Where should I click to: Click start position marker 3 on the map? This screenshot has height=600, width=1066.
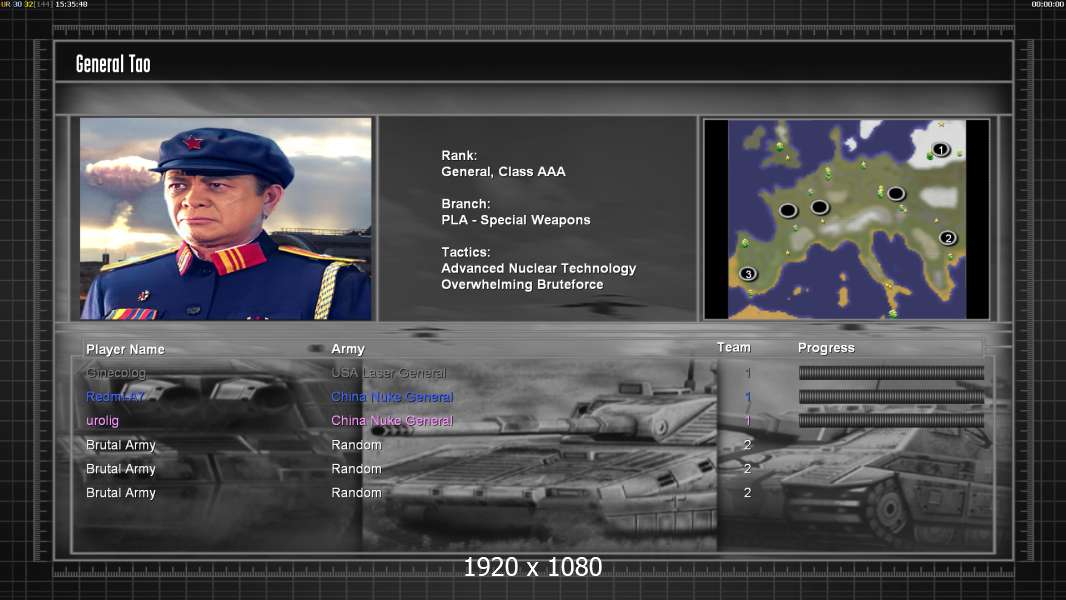(x=748, y=274)
